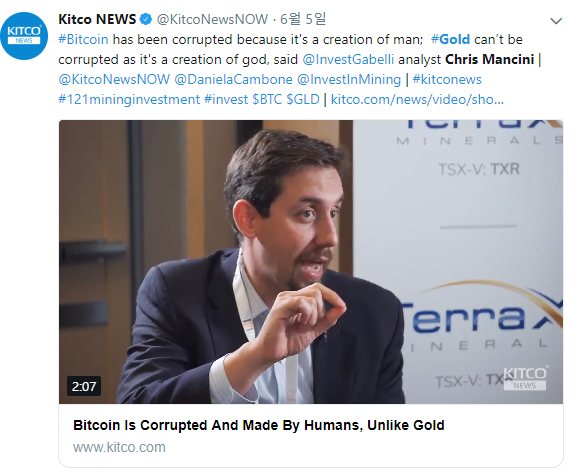The image size is (571, 472).
Task: Visit the @DanielaCambone mention
Action: (x=233, y=79)
